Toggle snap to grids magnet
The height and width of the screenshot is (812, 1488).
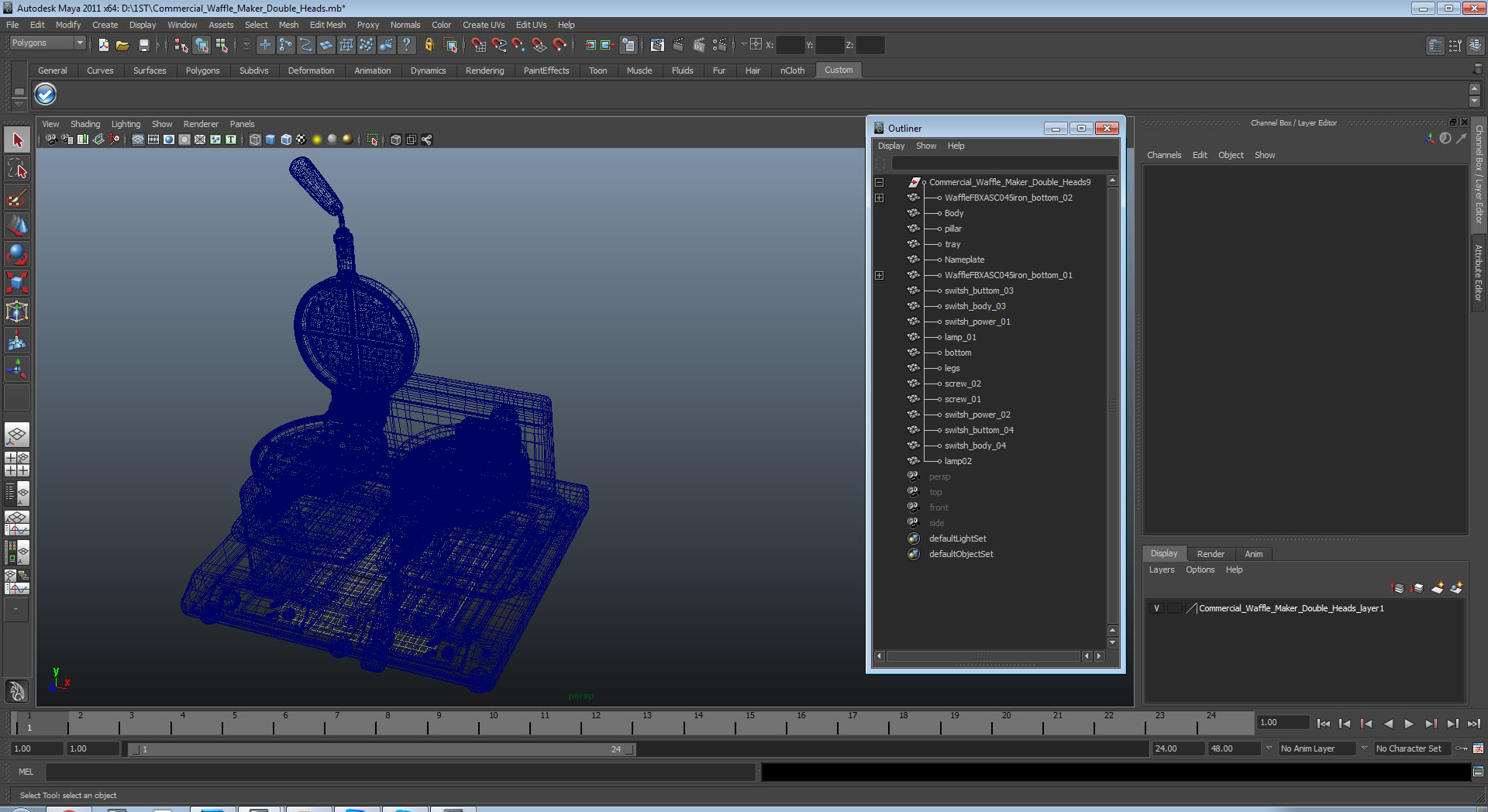[479, 45]
